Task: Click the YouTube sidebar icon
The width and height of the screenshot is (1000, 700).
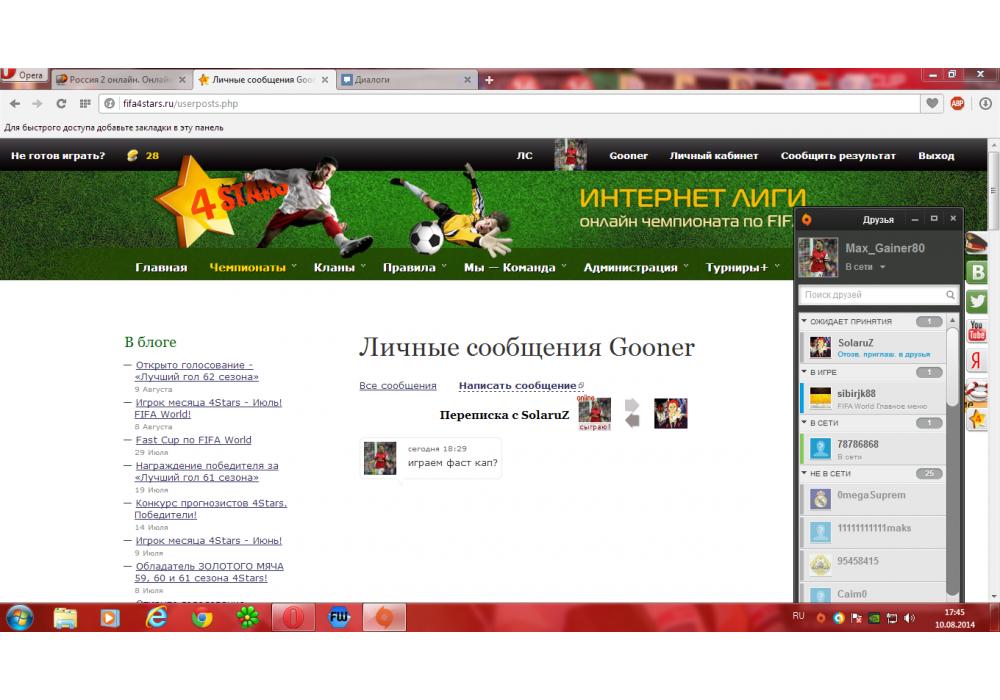Action: [977, 331]
